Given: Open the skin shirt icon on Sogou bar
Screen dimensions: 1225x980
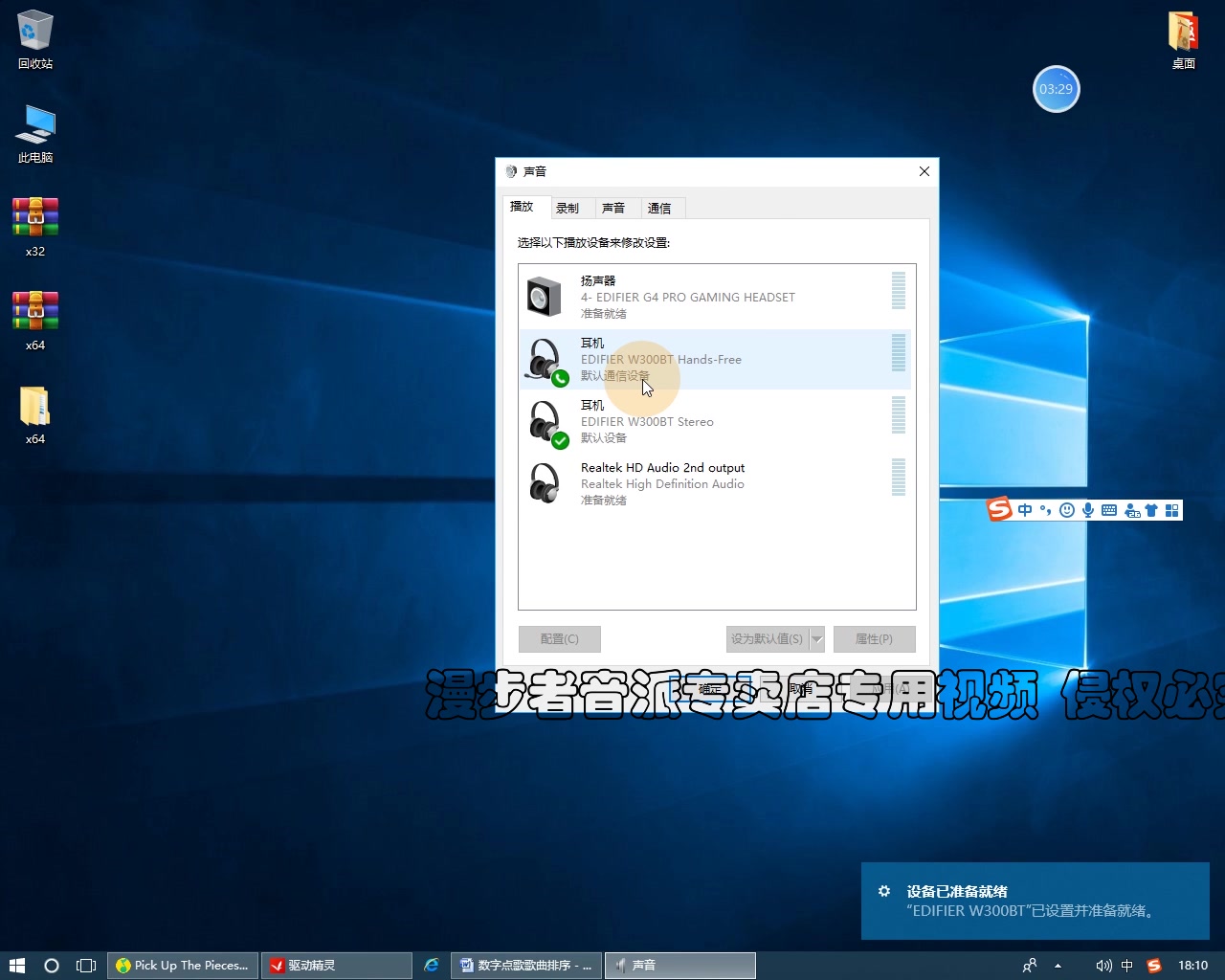Looking at the screenshot, I should pyautogui.click(x=1151, y=510).
